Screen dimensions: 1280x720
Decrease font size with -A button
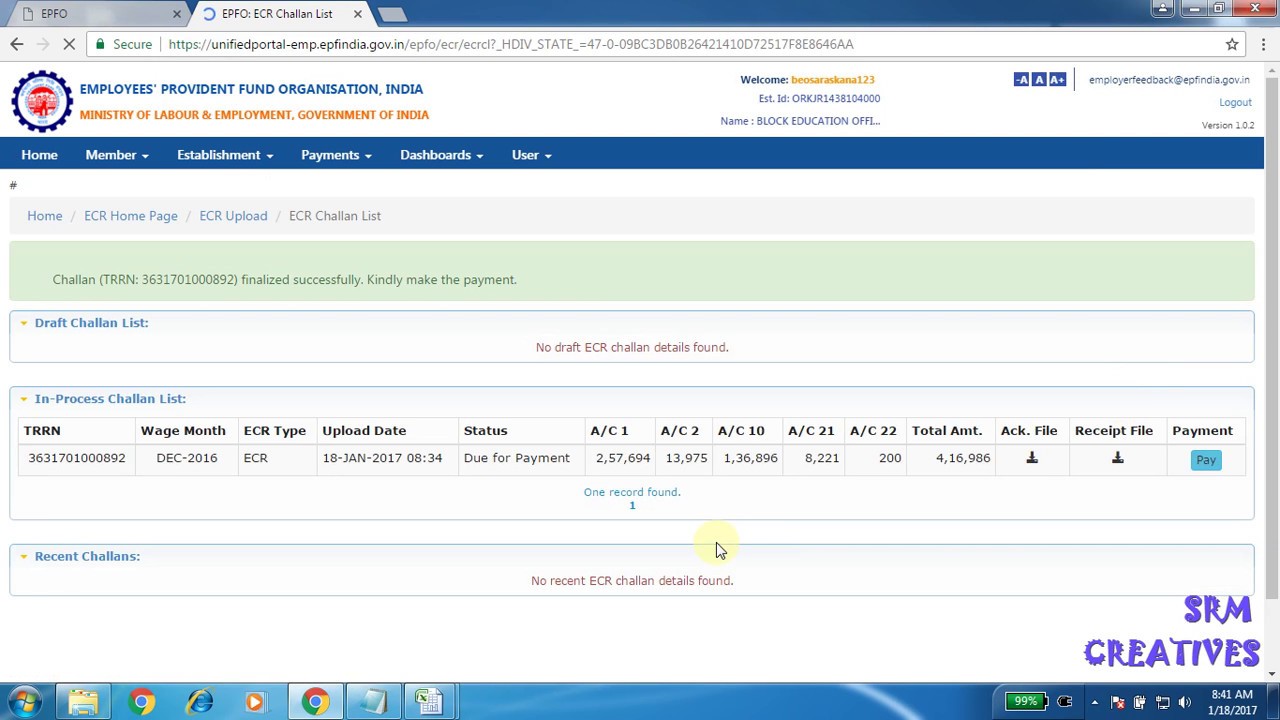pos(1021,79)
